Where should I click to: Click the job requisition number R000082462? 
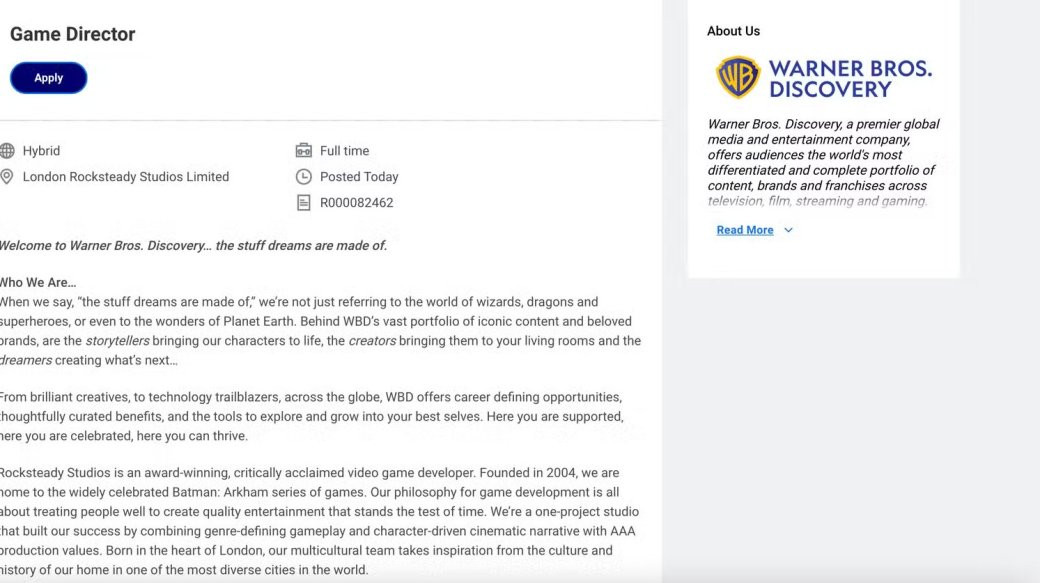pyautogui.click(x=357, y=203)
